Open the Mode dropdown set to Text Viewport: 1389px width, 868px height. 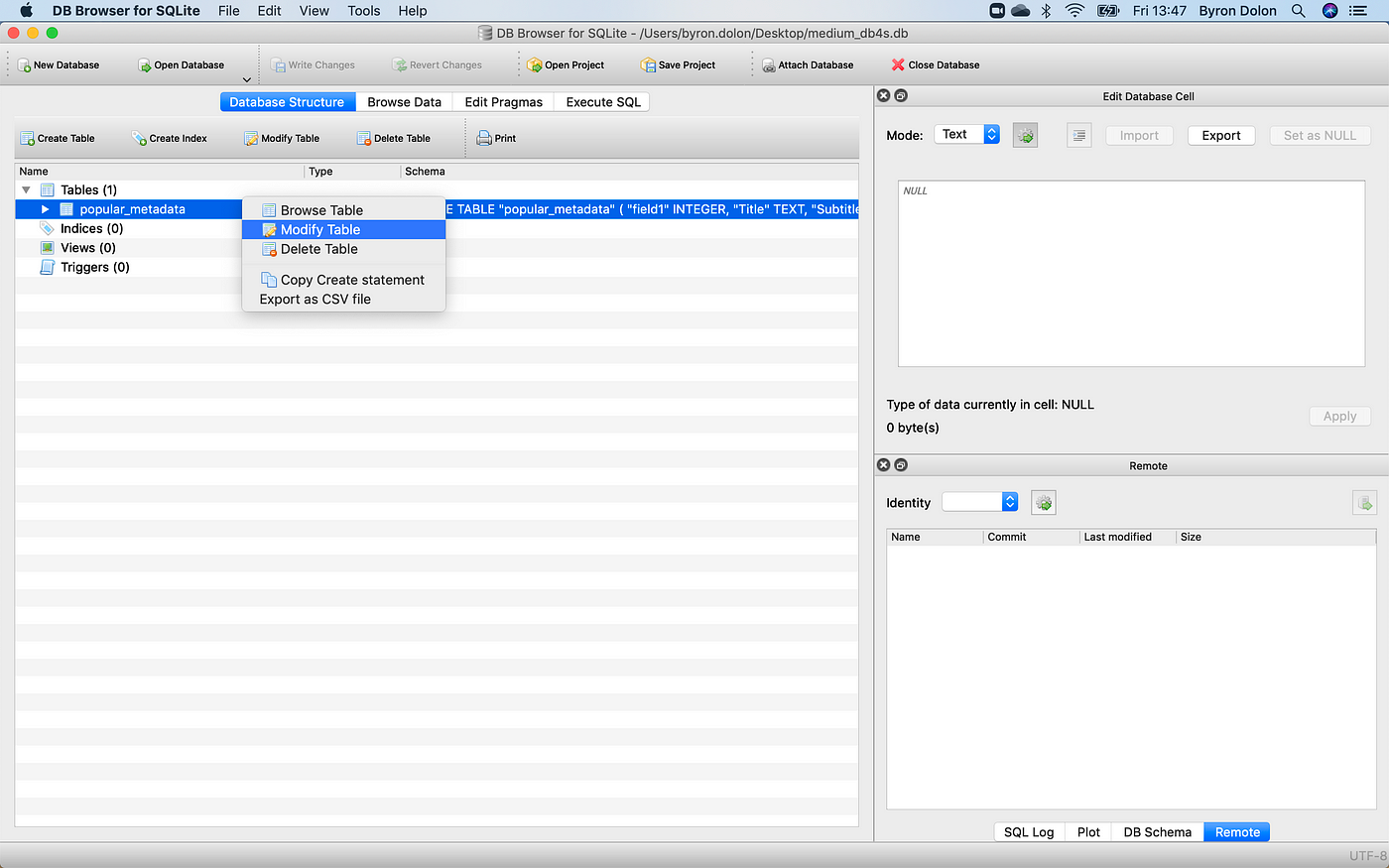coord(967,135)
